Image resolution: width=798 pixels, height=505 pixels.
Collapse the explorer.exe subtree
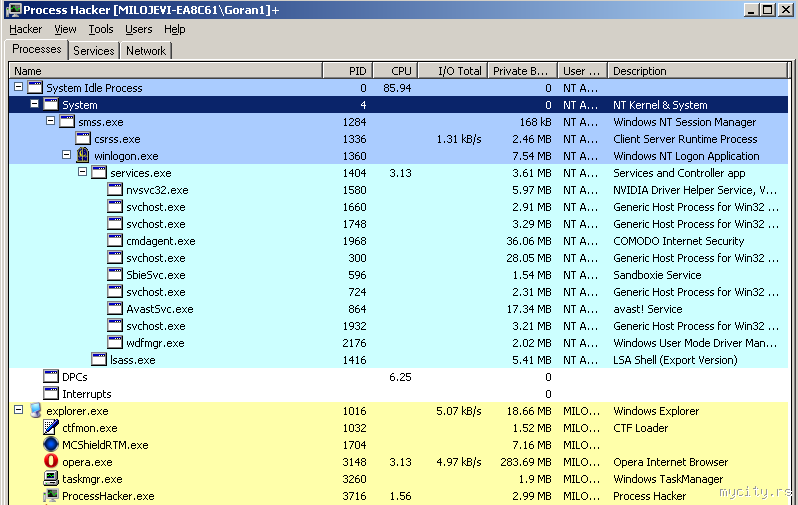pyautogui.click(x=18, y=409)
